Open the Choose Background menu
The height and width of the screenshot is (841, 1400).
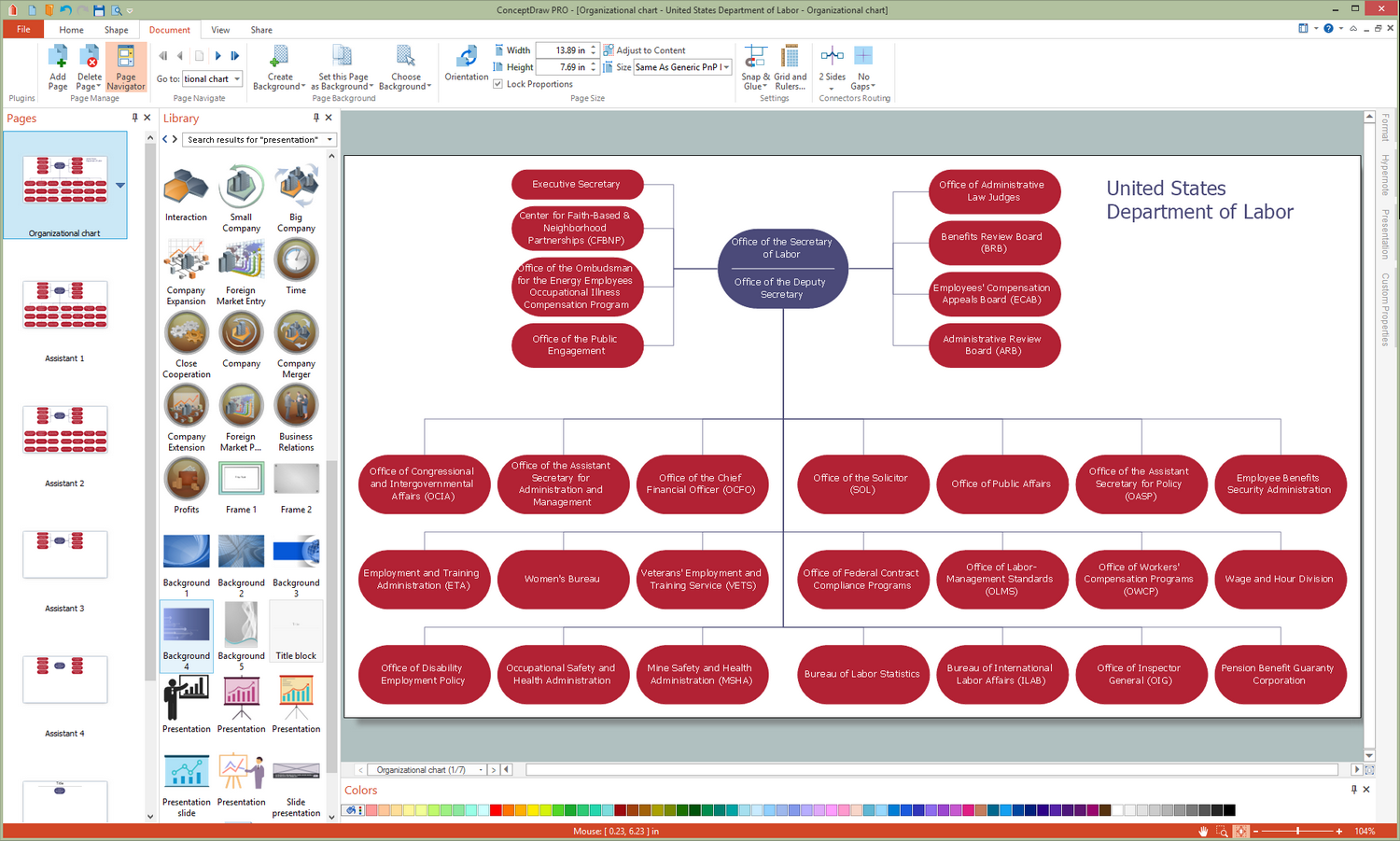pos(405,67)
